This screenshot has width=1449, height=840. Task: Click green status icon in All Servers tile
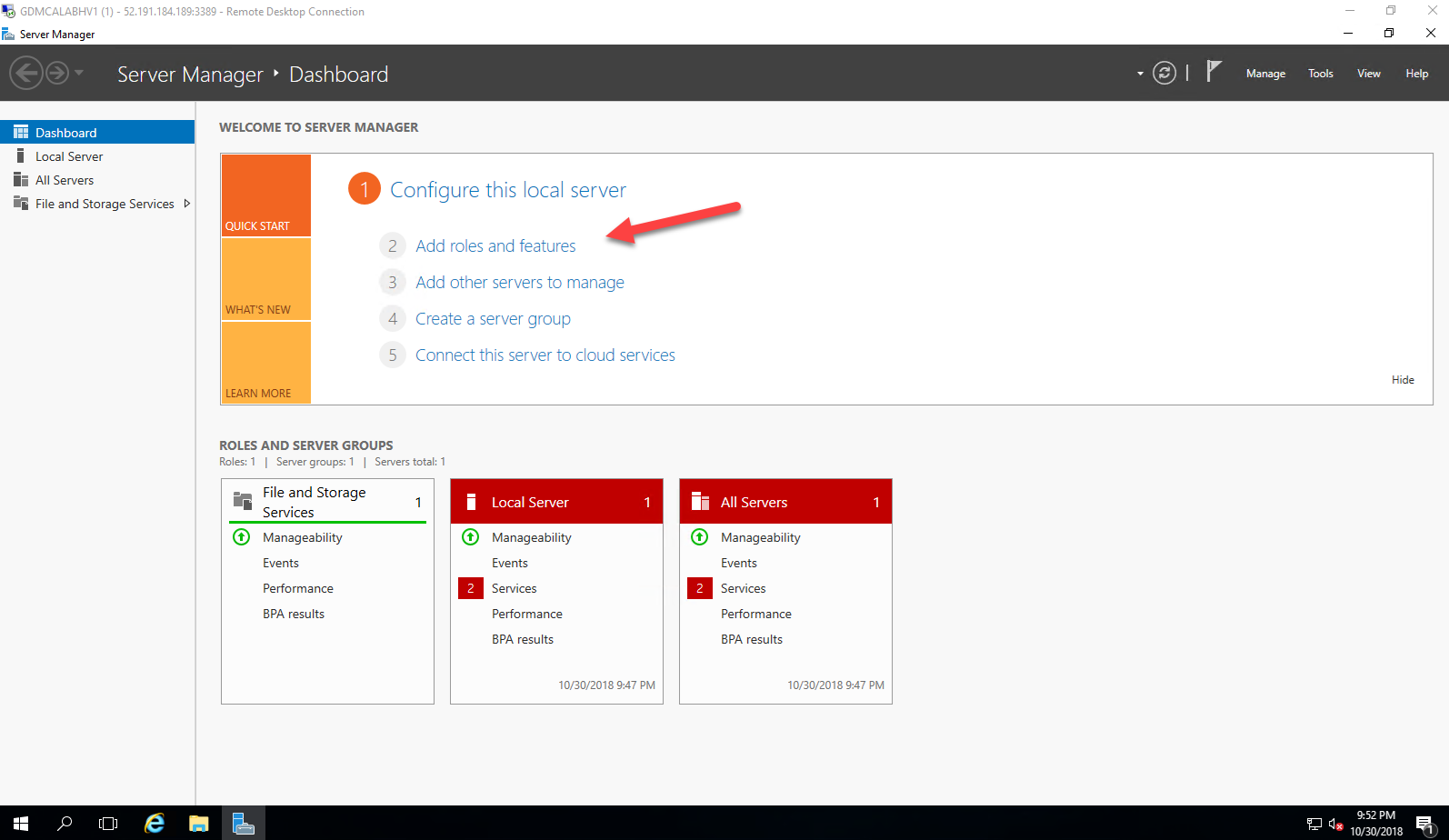(700, 536)
